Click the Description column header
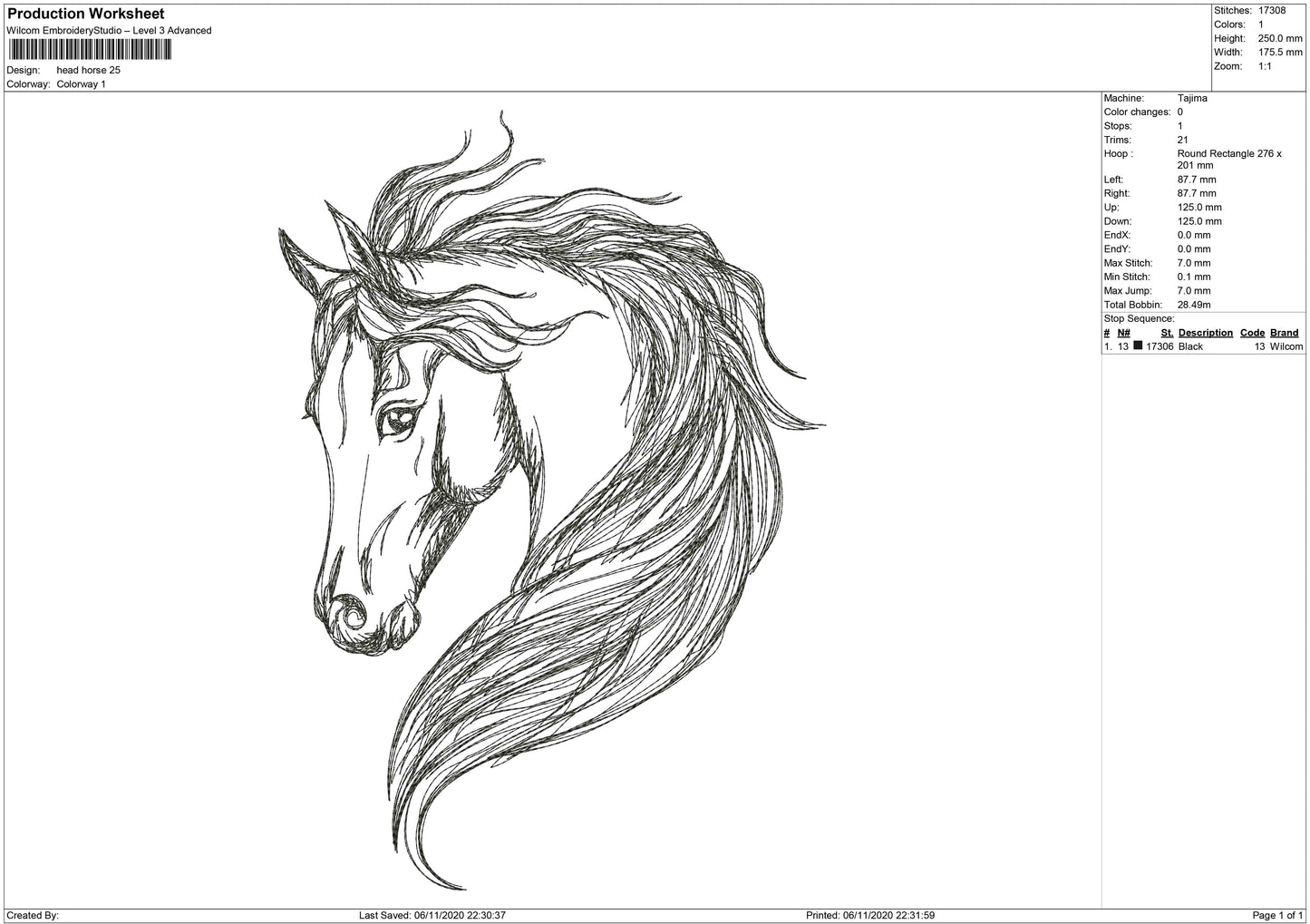The height and width of the screenshot is (924, 1310). (x=1205, y=332)
